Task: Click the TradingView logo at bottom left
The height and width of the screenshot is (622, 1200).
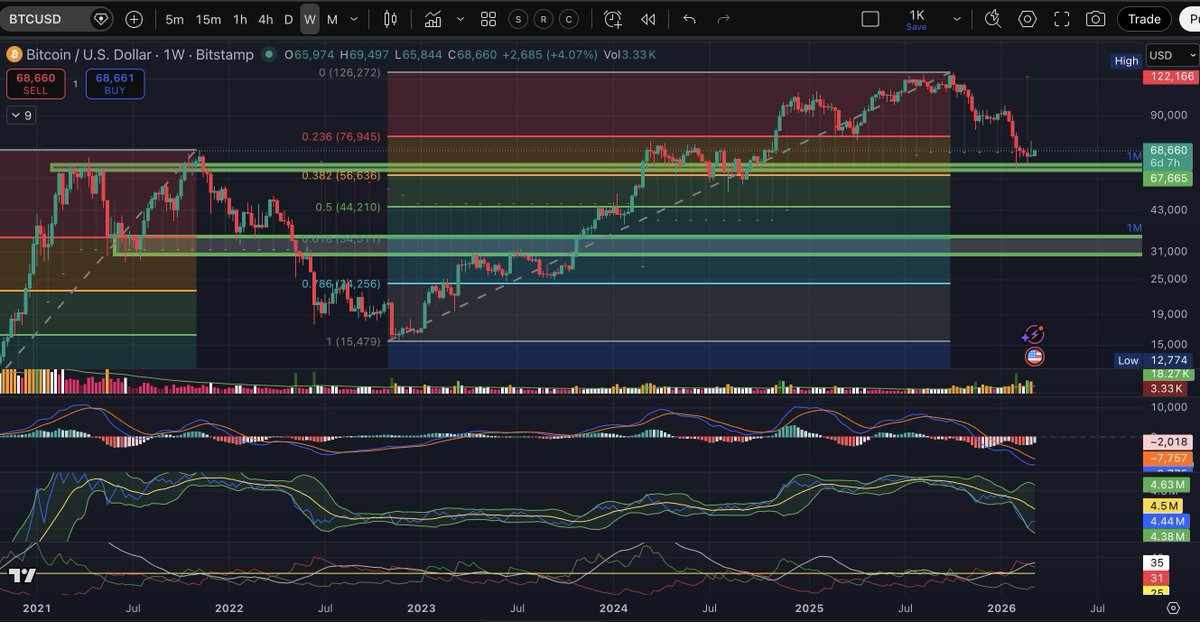Action: 22,576
